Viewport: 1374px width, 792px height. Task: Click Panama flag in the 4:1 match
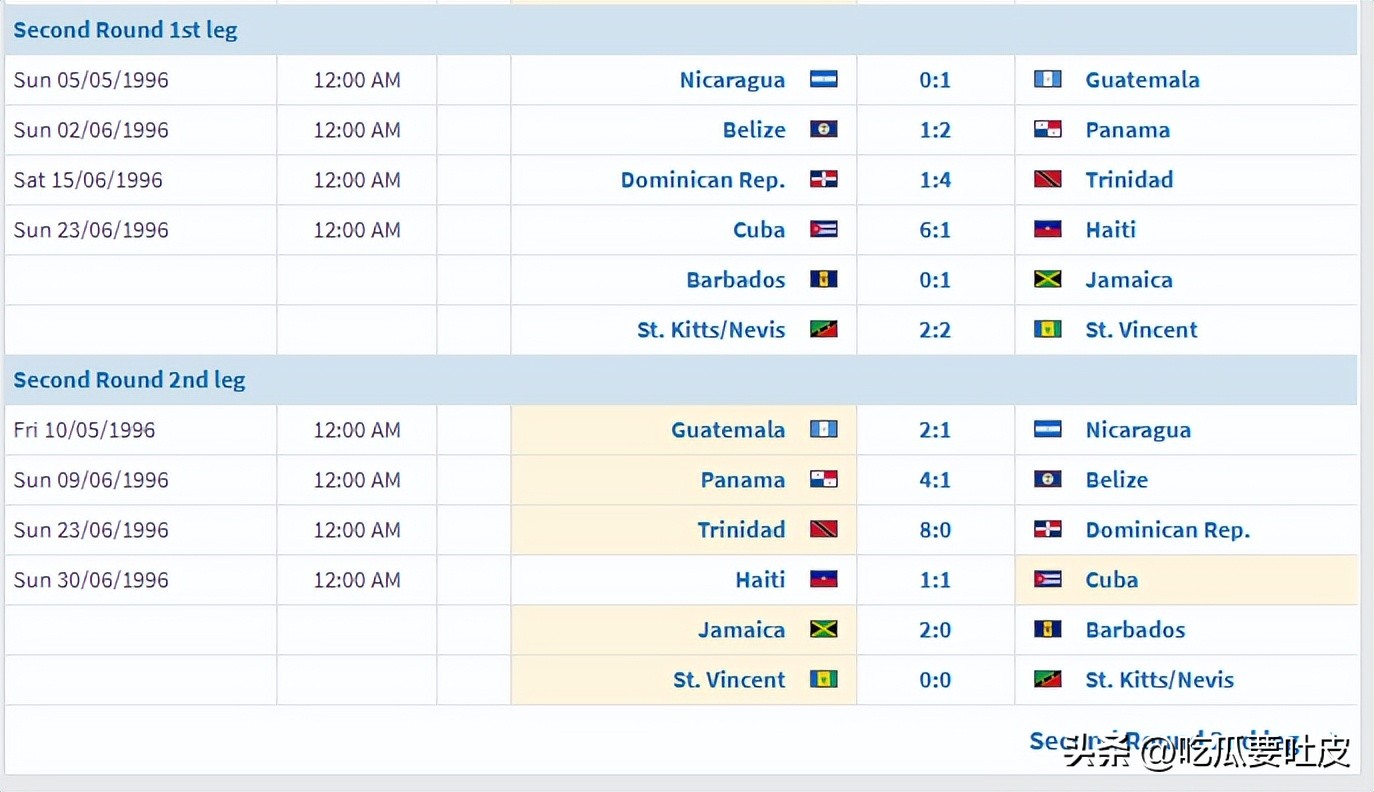pyautogui.click(x=824, y=480)
